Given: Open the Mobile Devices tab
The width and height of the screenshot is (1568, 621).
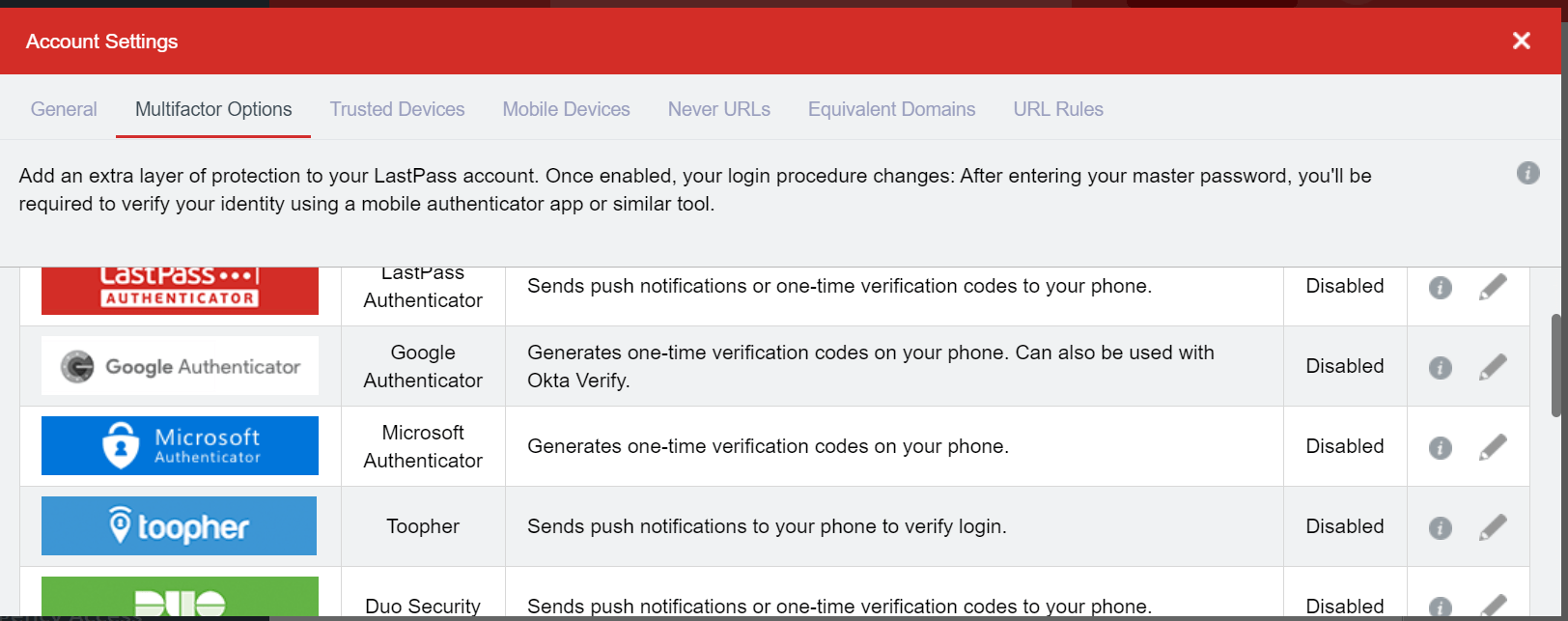Looking at the screenshot, I should (566, 109).
